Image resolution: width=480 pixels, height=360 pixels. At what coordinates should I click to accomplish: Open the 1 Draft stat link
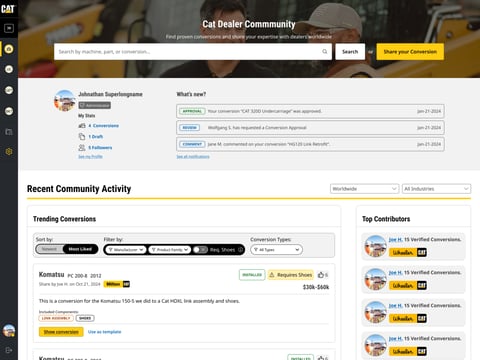(x=96, y=137)
